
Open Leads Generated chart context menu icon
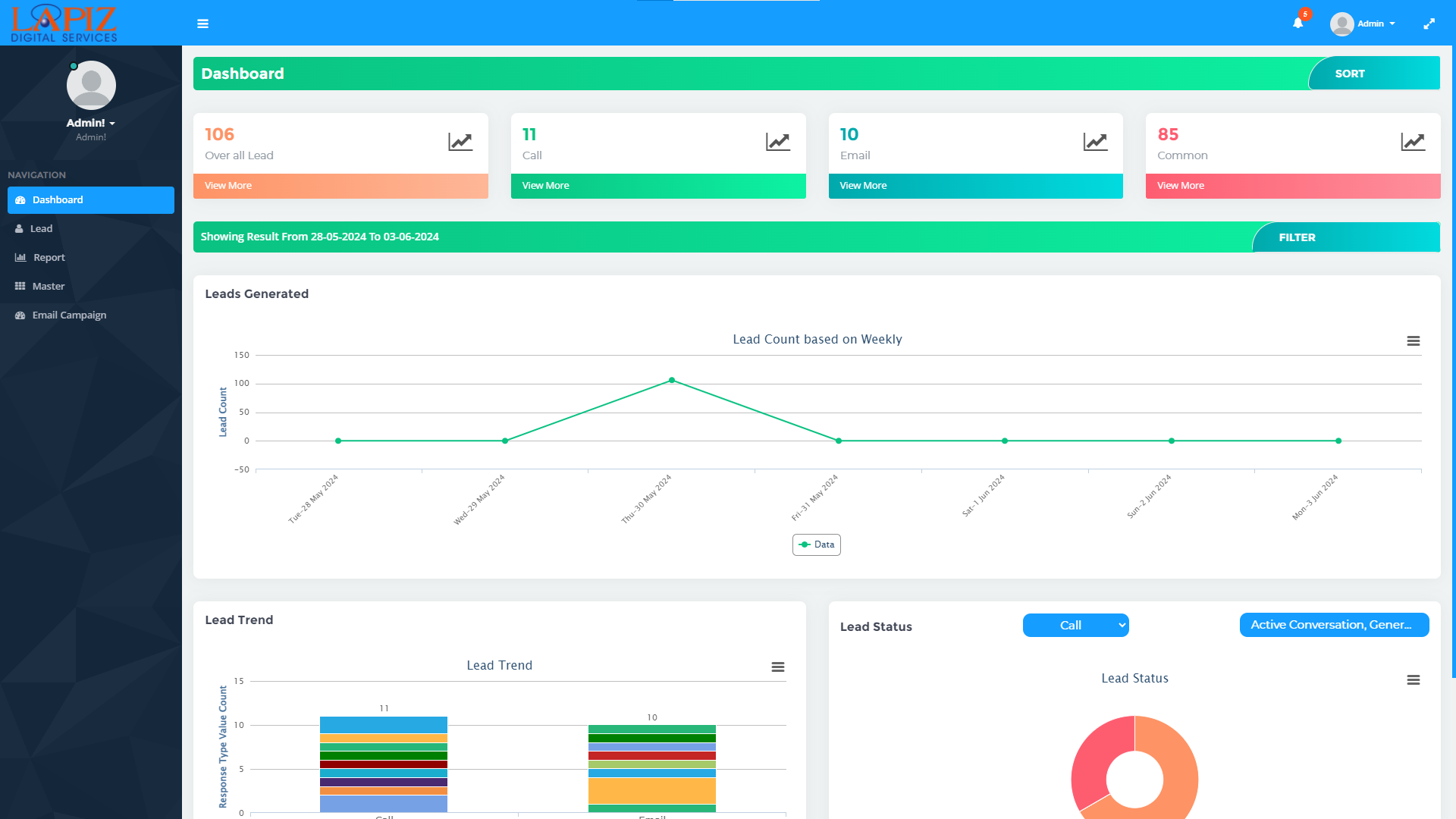coord(1414,341)
